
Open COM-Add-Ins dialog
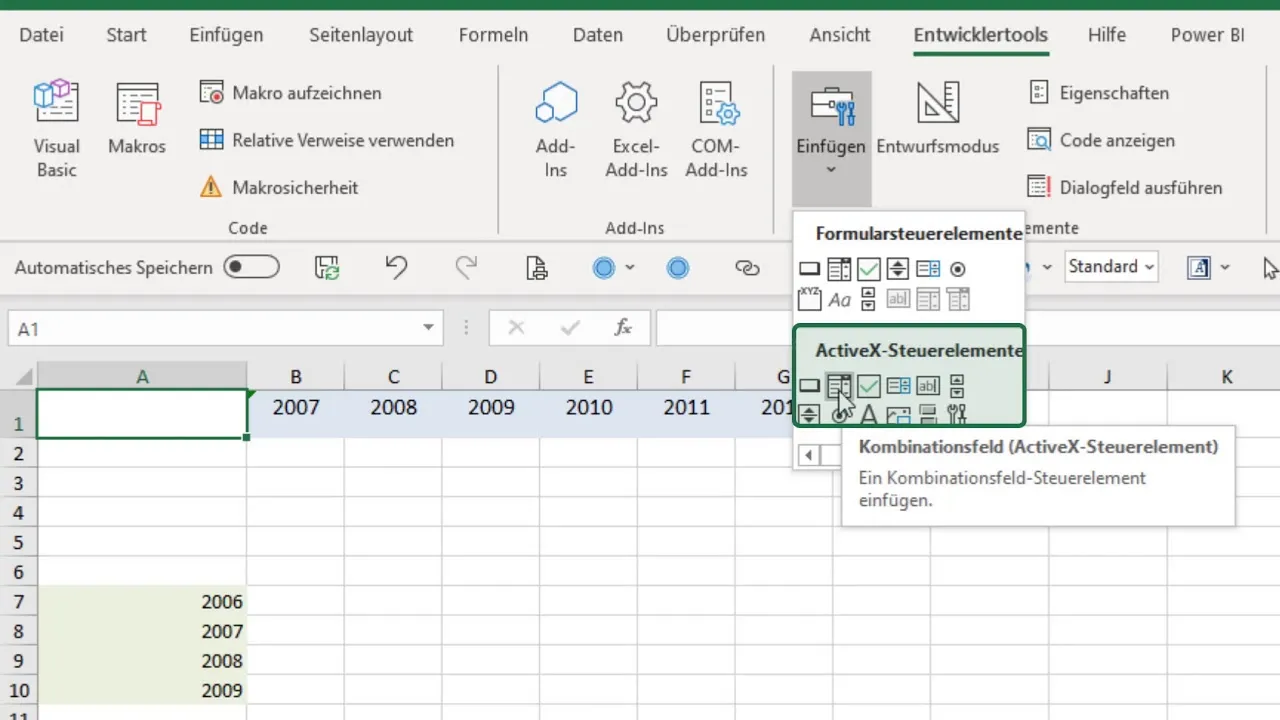[x=716, y=130]
